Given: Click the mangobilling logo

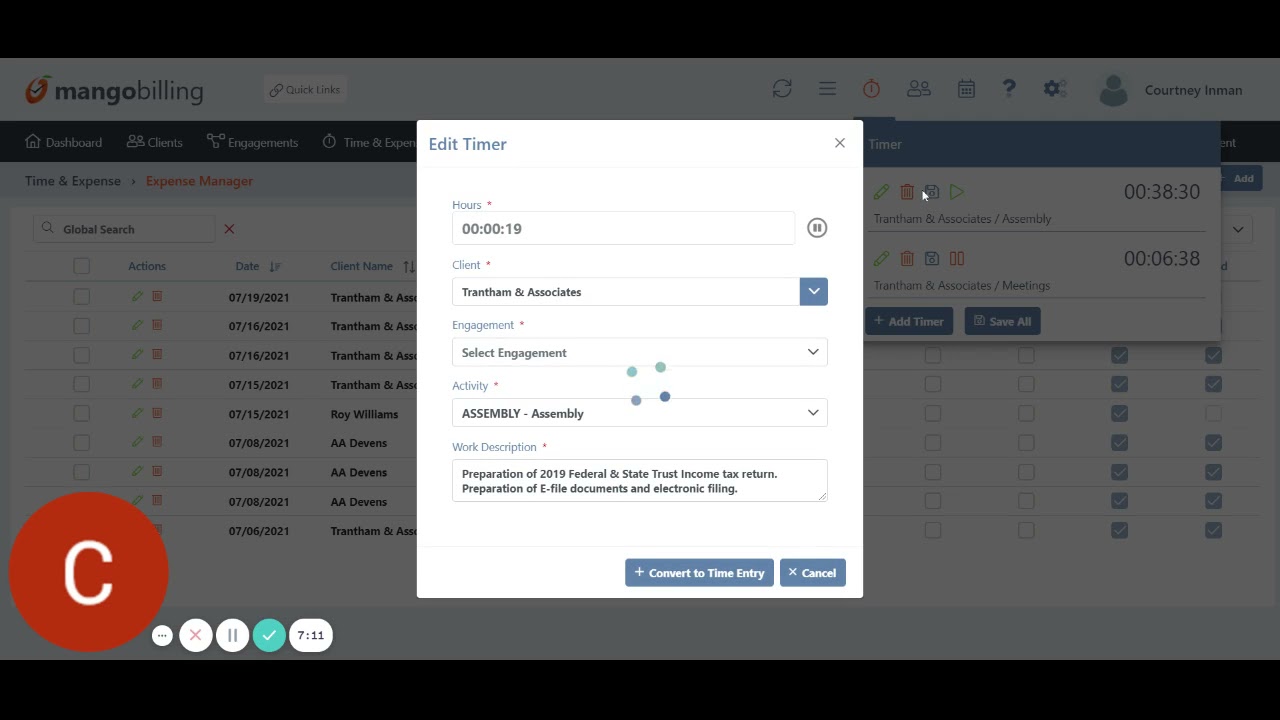Looking at the screenshot, I should tap(114, 90).
